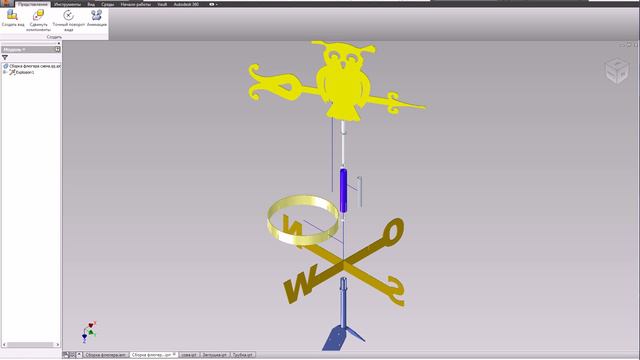
Task: Open the Представление ribbon tab
Action: click(33, 4)
